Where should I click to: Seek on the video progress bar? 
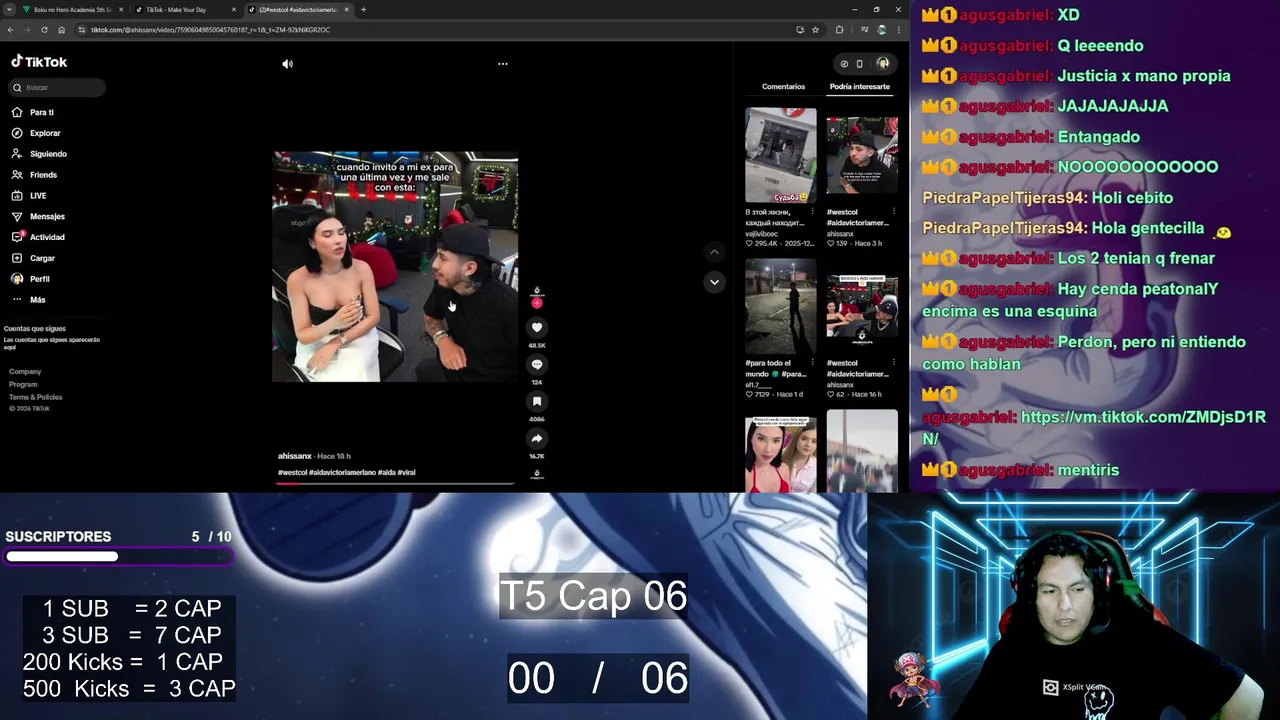click(395, 484)
